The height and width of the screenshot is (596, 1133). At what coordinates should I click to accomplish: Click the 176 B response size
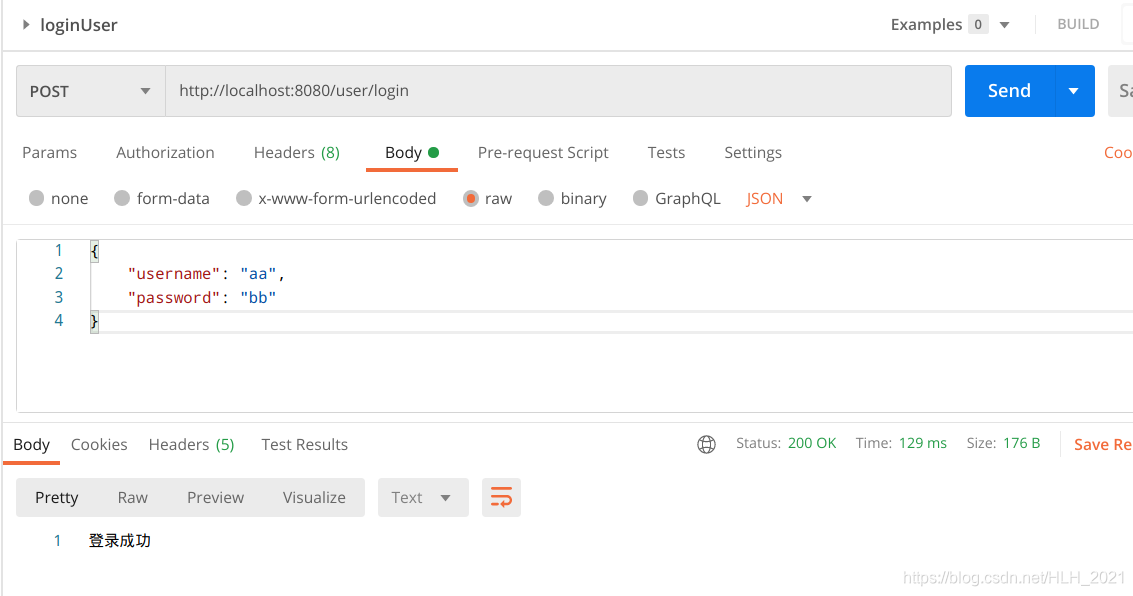pyautogui.click(x=1022, y=443)
